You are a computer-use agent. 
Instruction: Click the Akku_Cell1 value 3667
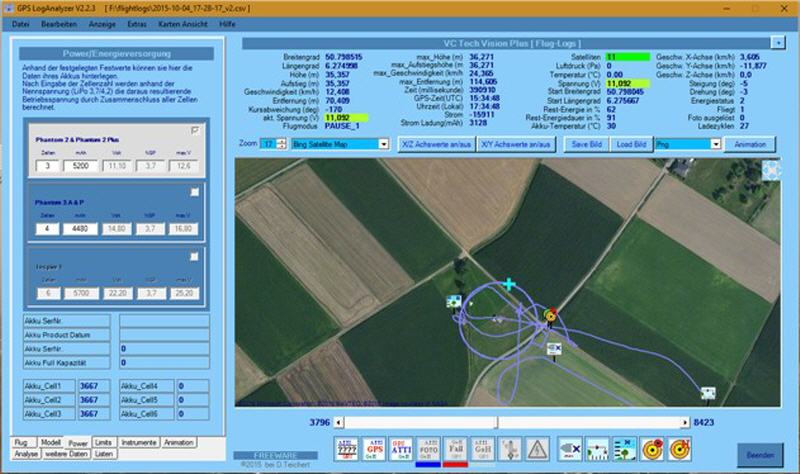coord(93,386)
